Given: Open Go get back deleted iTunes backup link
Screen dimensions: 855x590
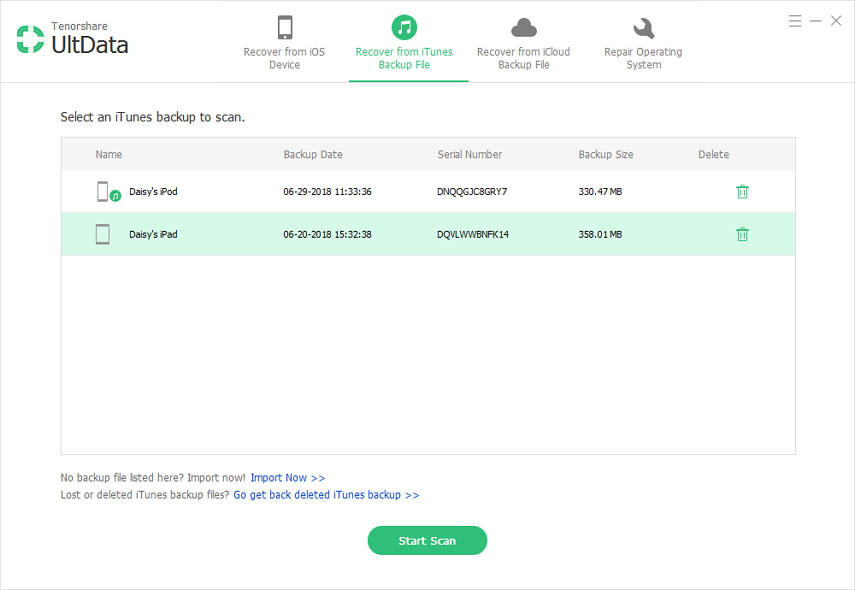Looking at the screenshot, I should tap(326, 494).
